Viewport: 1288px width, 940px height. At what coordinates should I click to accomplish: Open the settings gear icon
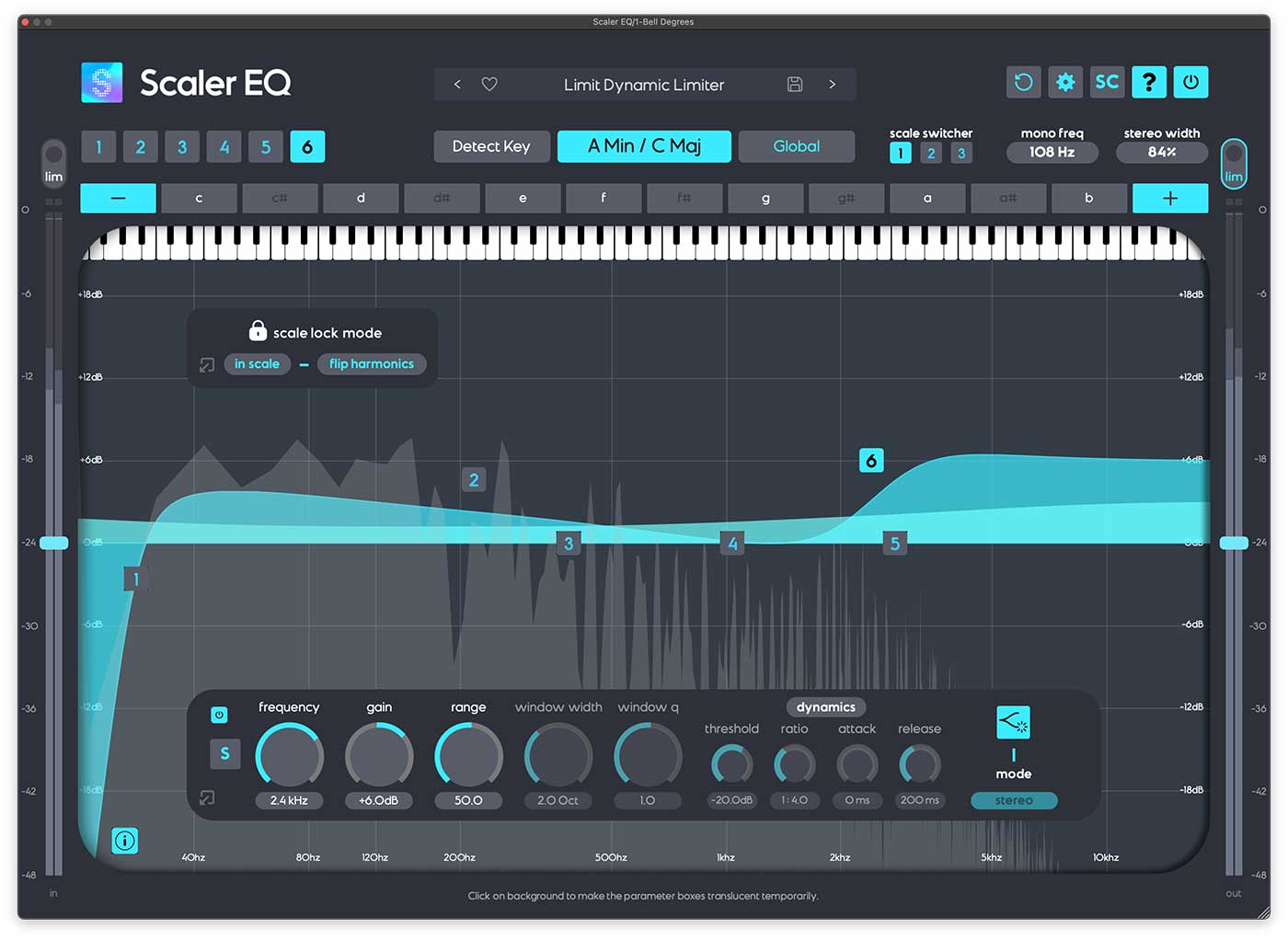point(1065,82)
